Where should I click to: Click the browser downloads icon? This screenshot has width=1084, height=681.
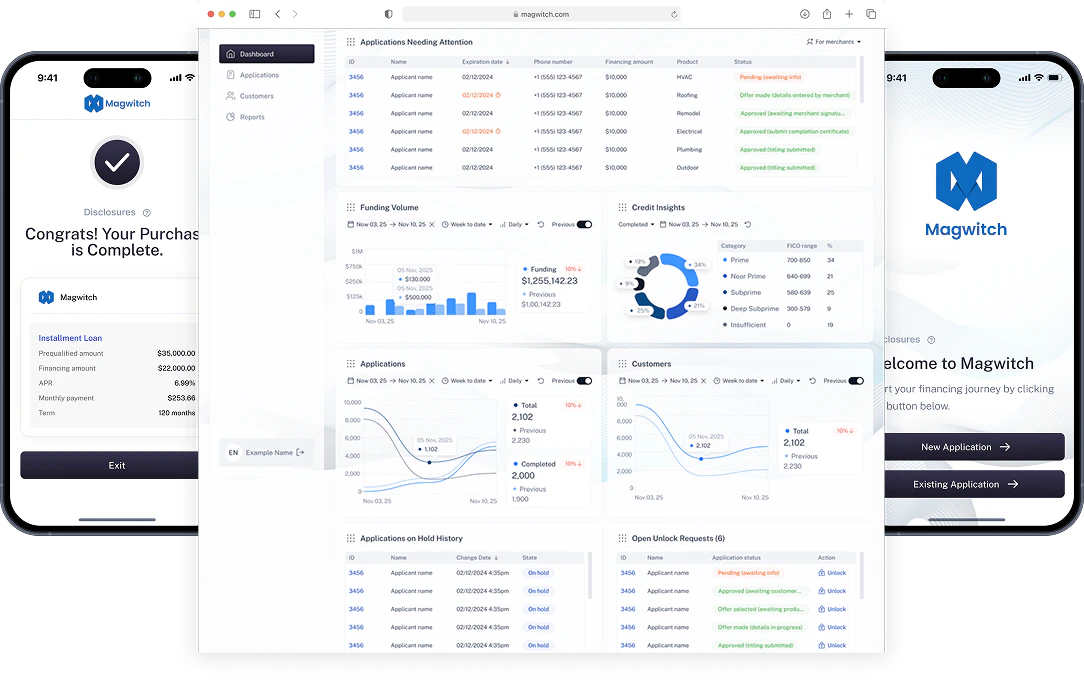pos(805,14)
